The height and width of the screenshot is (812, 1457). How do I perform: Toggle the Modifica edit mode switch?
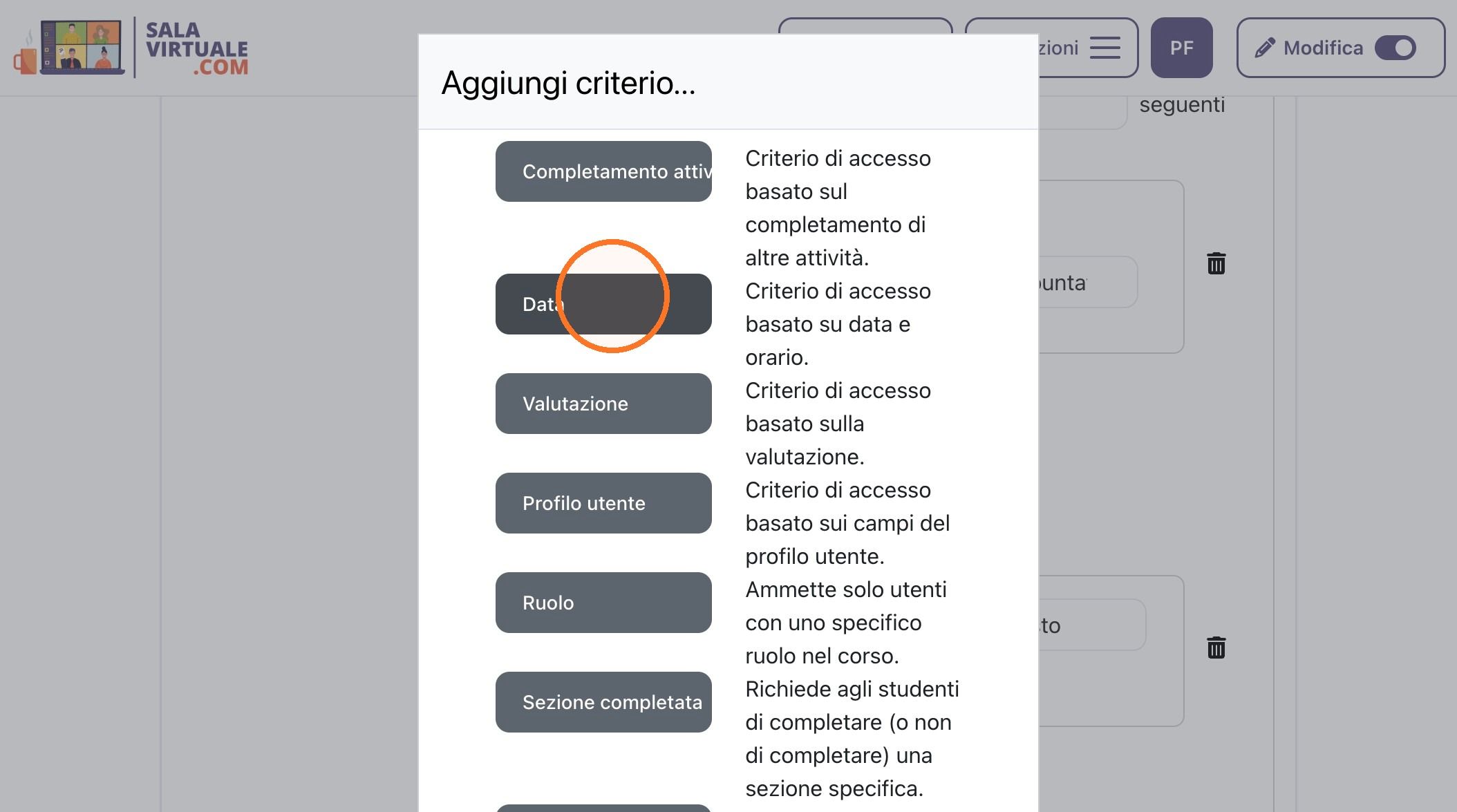[x=1395, y=48]
